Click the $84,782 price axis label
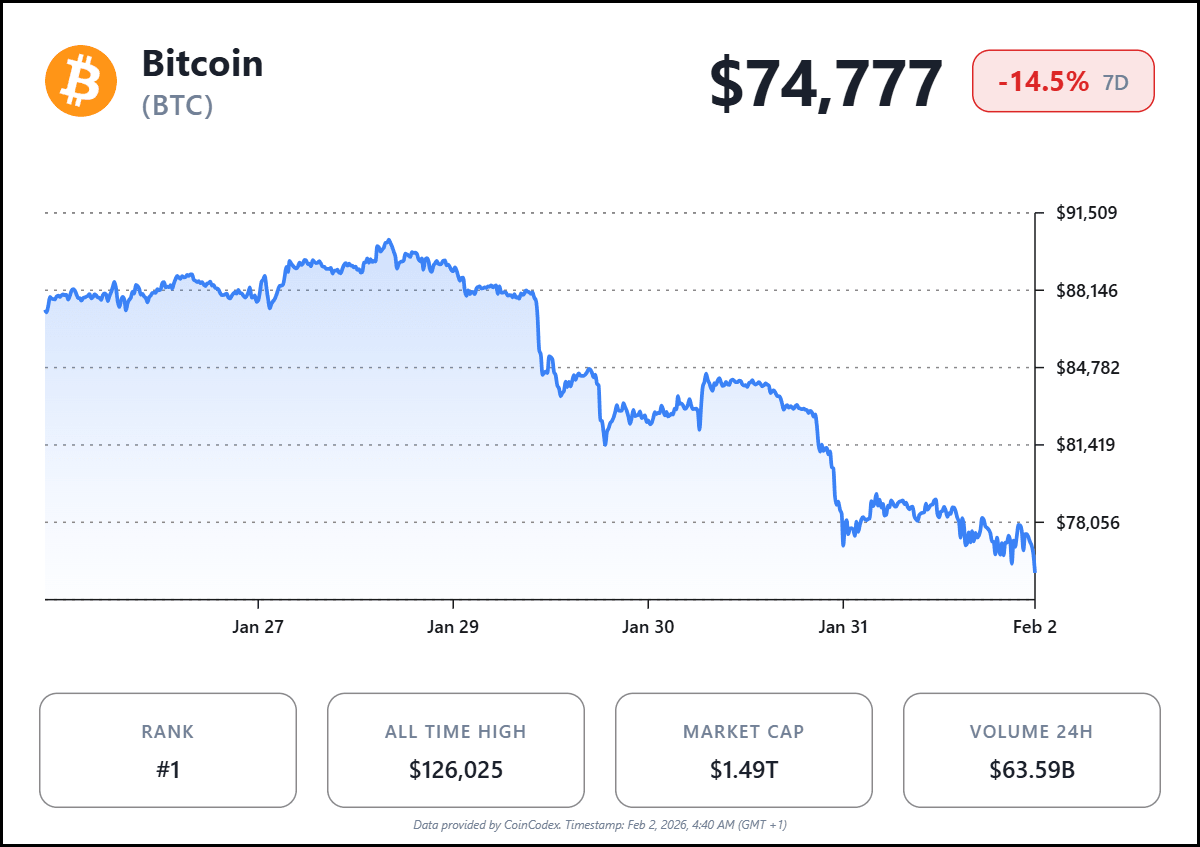This screenshot has width=1200, height=847. 1087,367
